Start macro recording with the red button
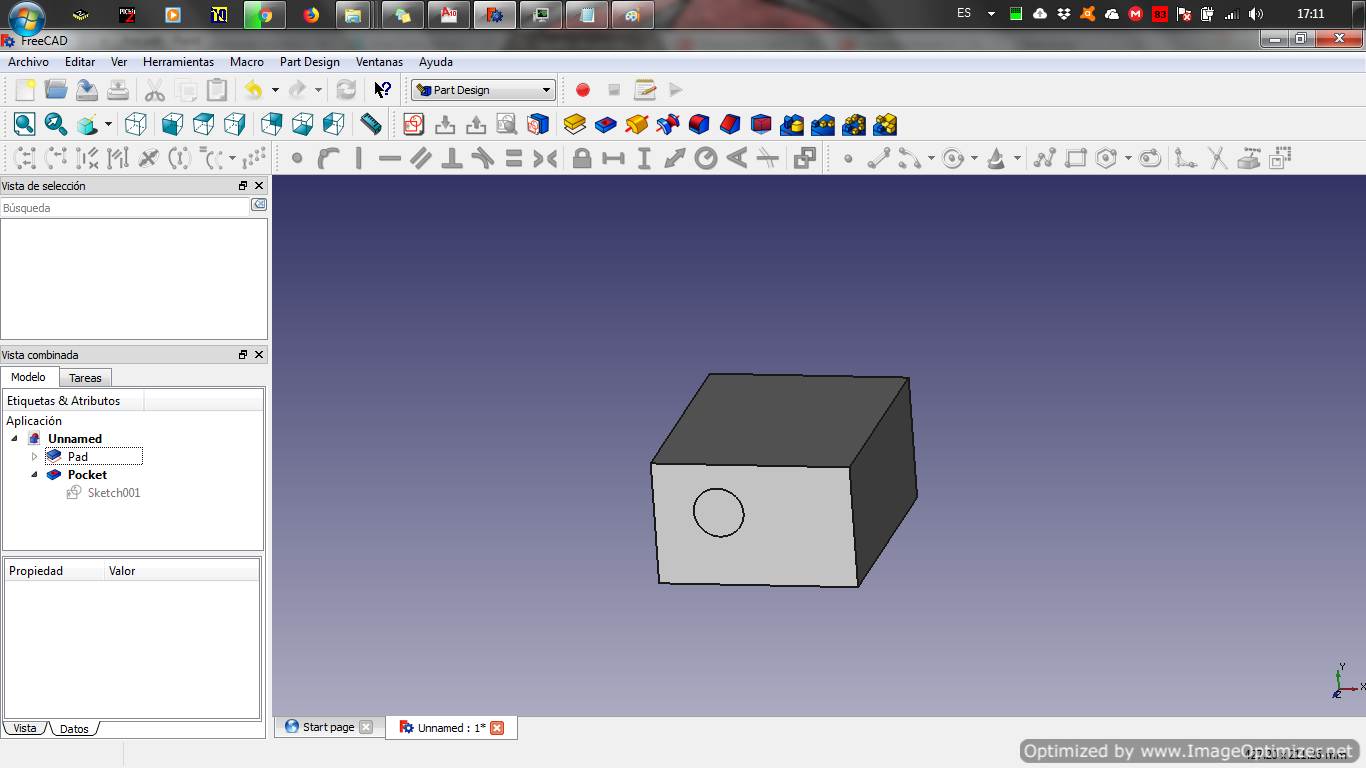This screenshot has width=1366, height=768. [x=583, y=90]
